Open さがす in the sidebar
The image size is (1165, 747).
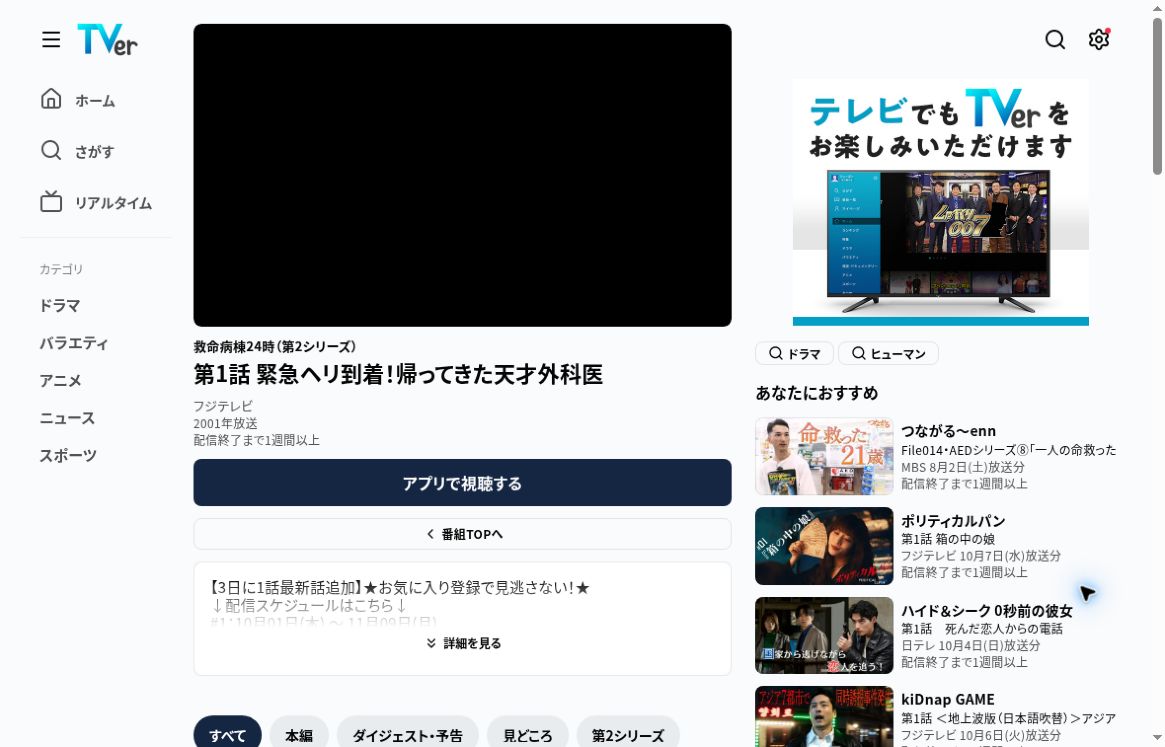pos(78,151)
